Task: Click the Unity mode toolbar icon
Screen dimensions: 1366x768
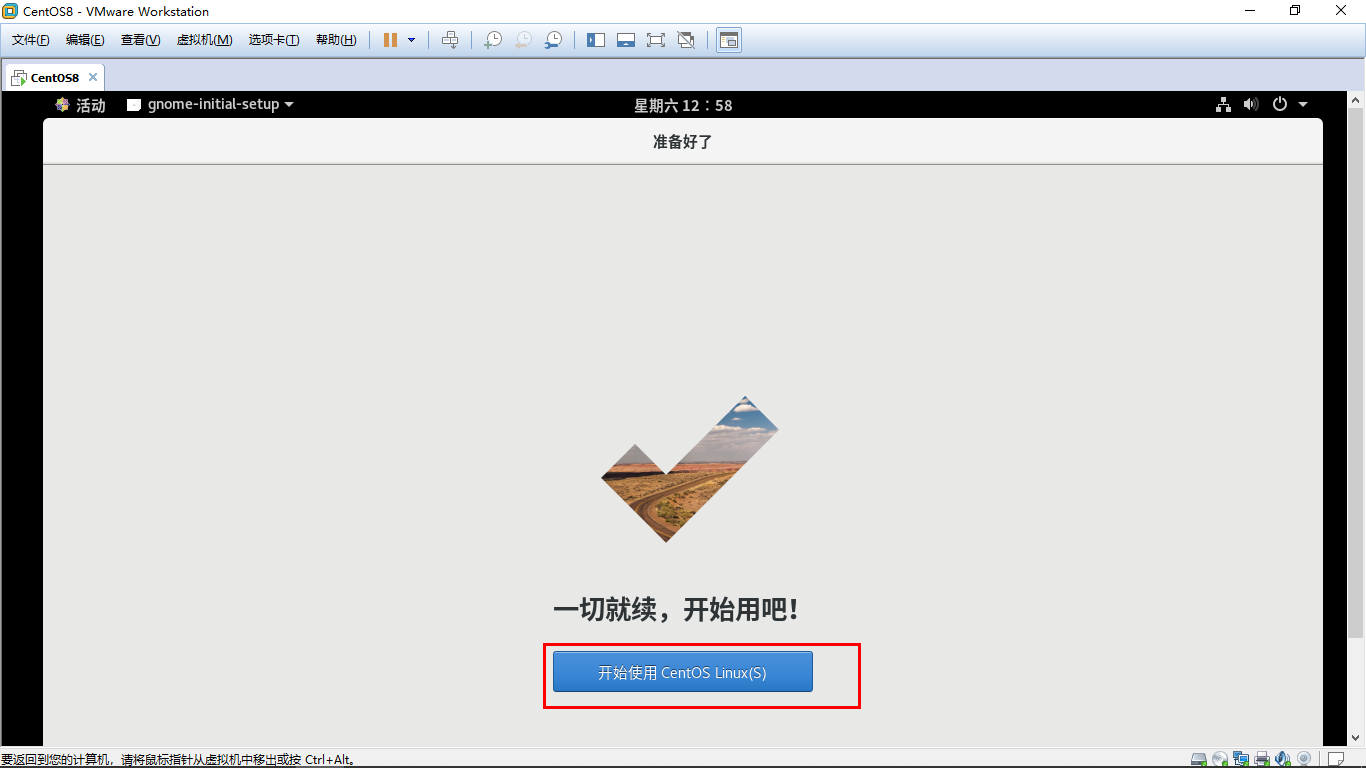Action: [x=686, y=40]
